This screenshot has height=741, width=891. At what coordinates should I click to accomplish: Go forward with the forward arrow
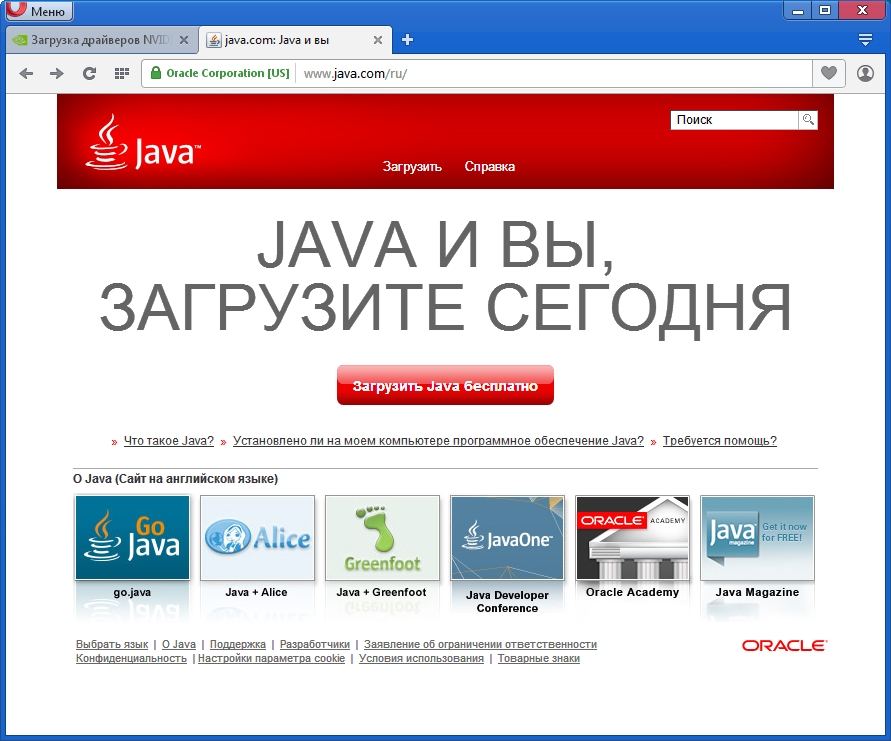coord(57,73)
